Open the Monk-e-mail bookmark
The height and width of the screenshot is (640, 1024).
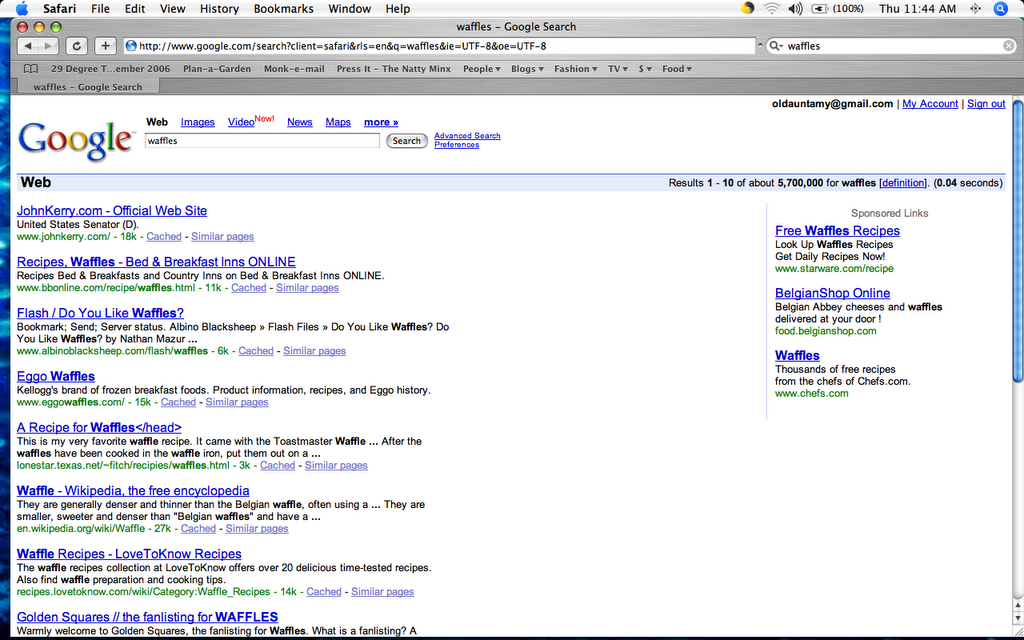coord(294,69)
